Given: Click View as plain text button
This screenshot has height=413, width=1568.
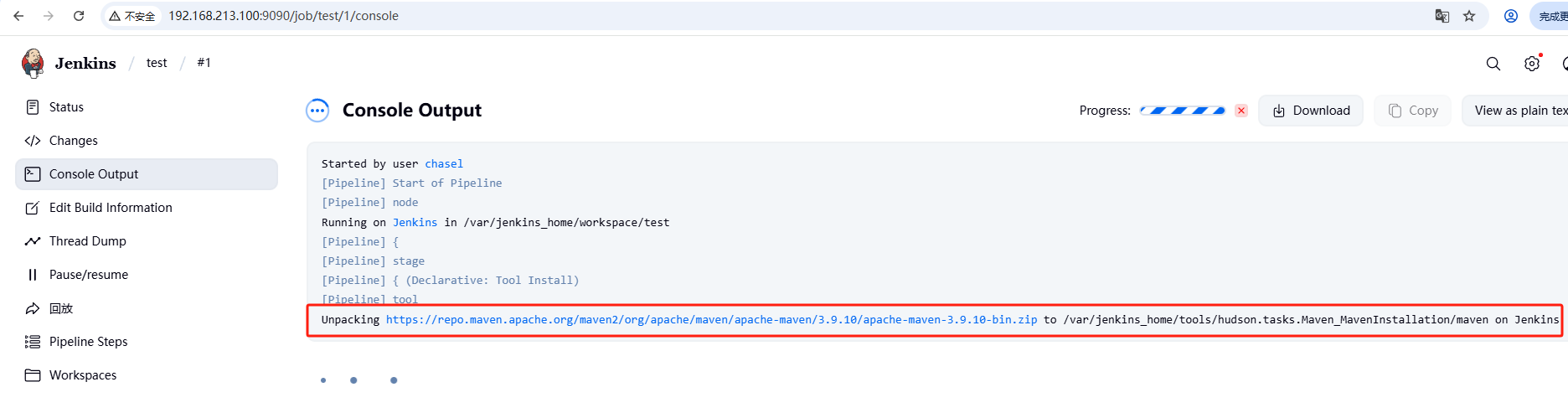Looking at the screenshot, I should coord(1515,111).
